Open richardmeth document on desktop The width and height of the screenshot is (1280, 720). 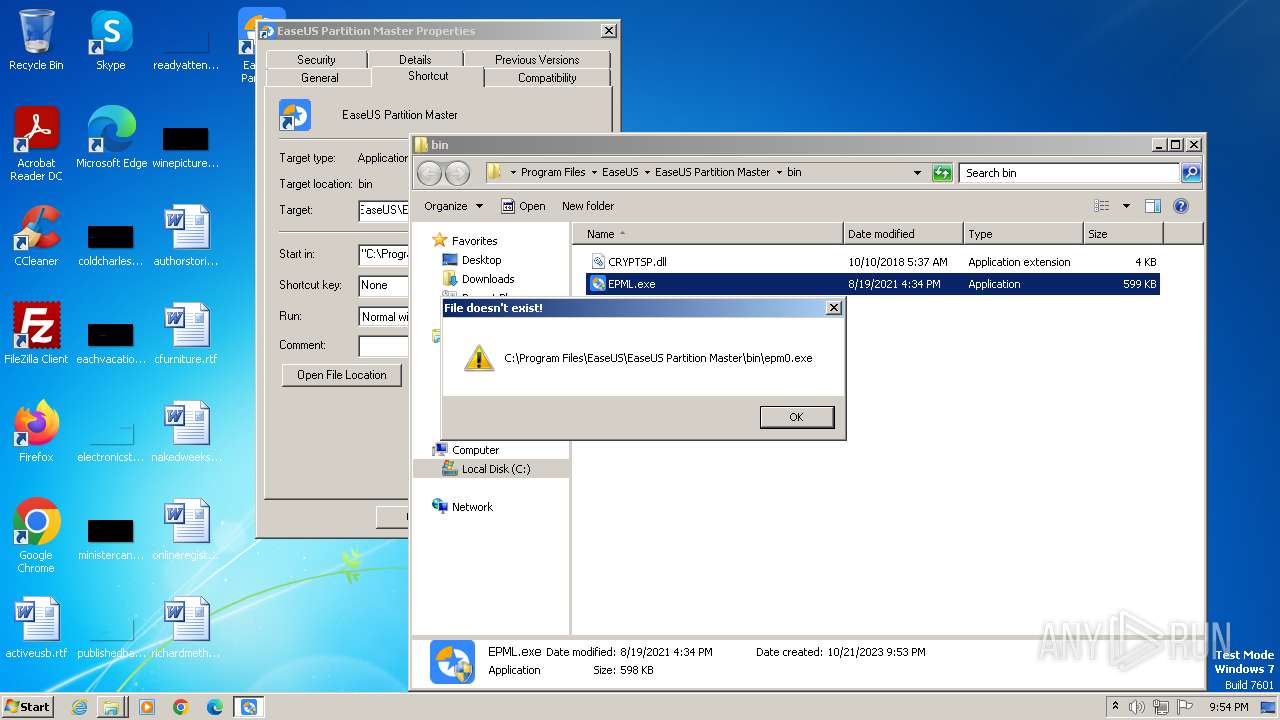pyautogui.click(x=186, y=628)
